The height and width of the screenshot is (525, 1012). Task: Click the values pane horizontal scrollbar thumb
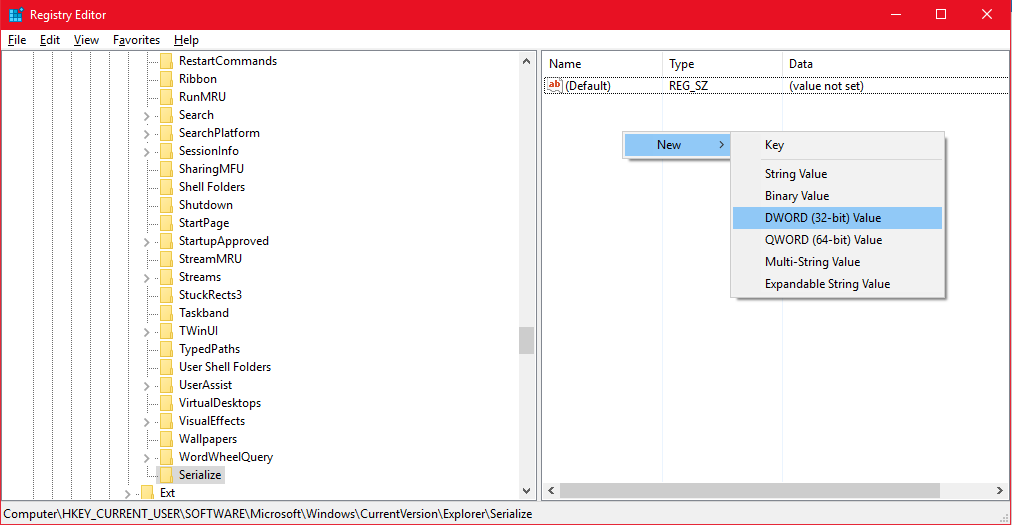pyautogui.click(x=749, y=491)
